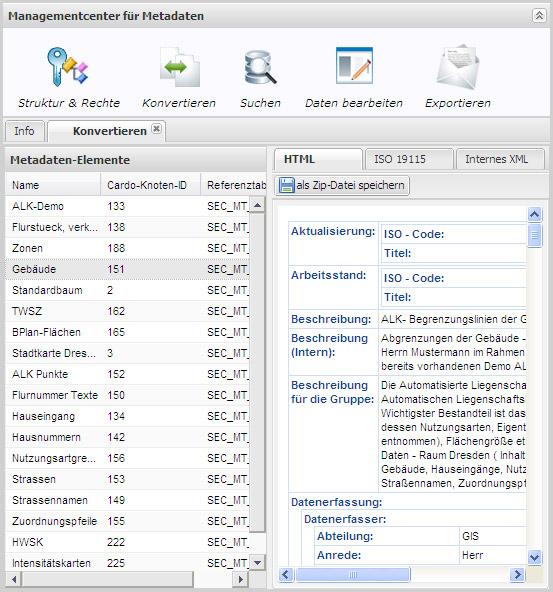
Task: Click the floppy disk save icon
Action: 287,185
